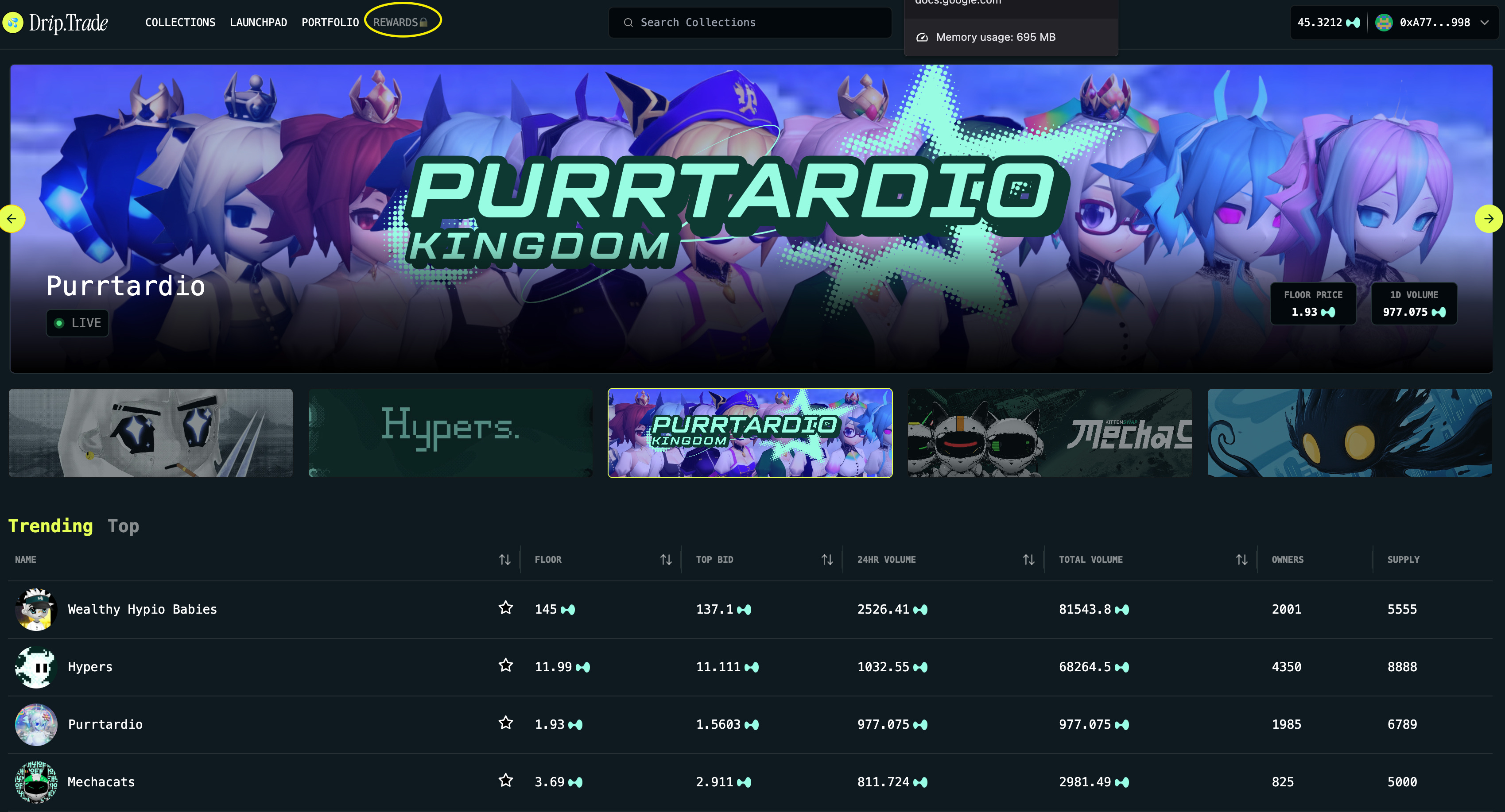
Task: Focus the Search Collections field
Action: (750, 23)
